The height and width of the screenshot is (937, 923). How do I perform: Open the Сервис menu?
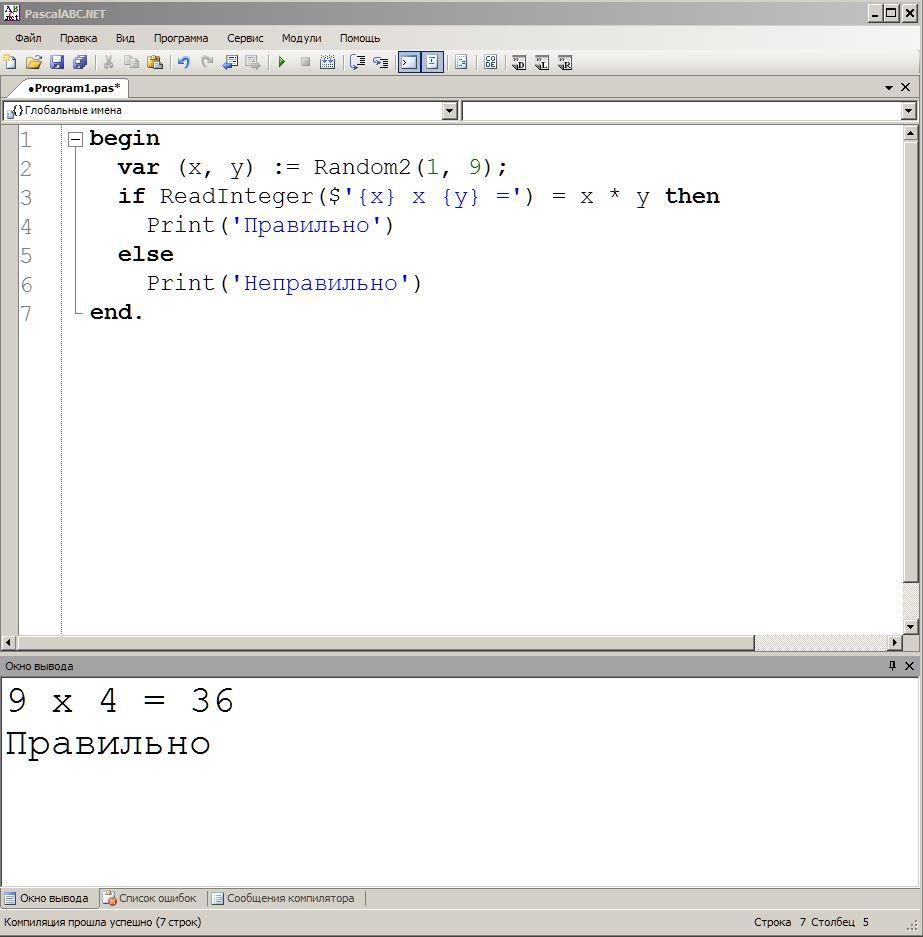tap(245, 38)
